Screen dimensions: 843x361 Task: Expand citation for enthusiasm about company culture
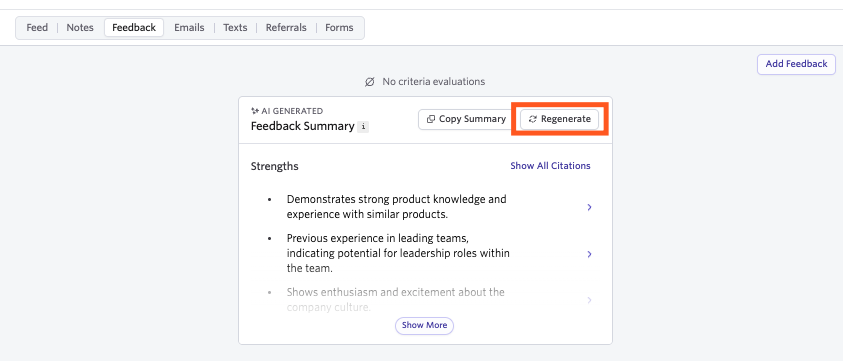[x=589, y=300]
